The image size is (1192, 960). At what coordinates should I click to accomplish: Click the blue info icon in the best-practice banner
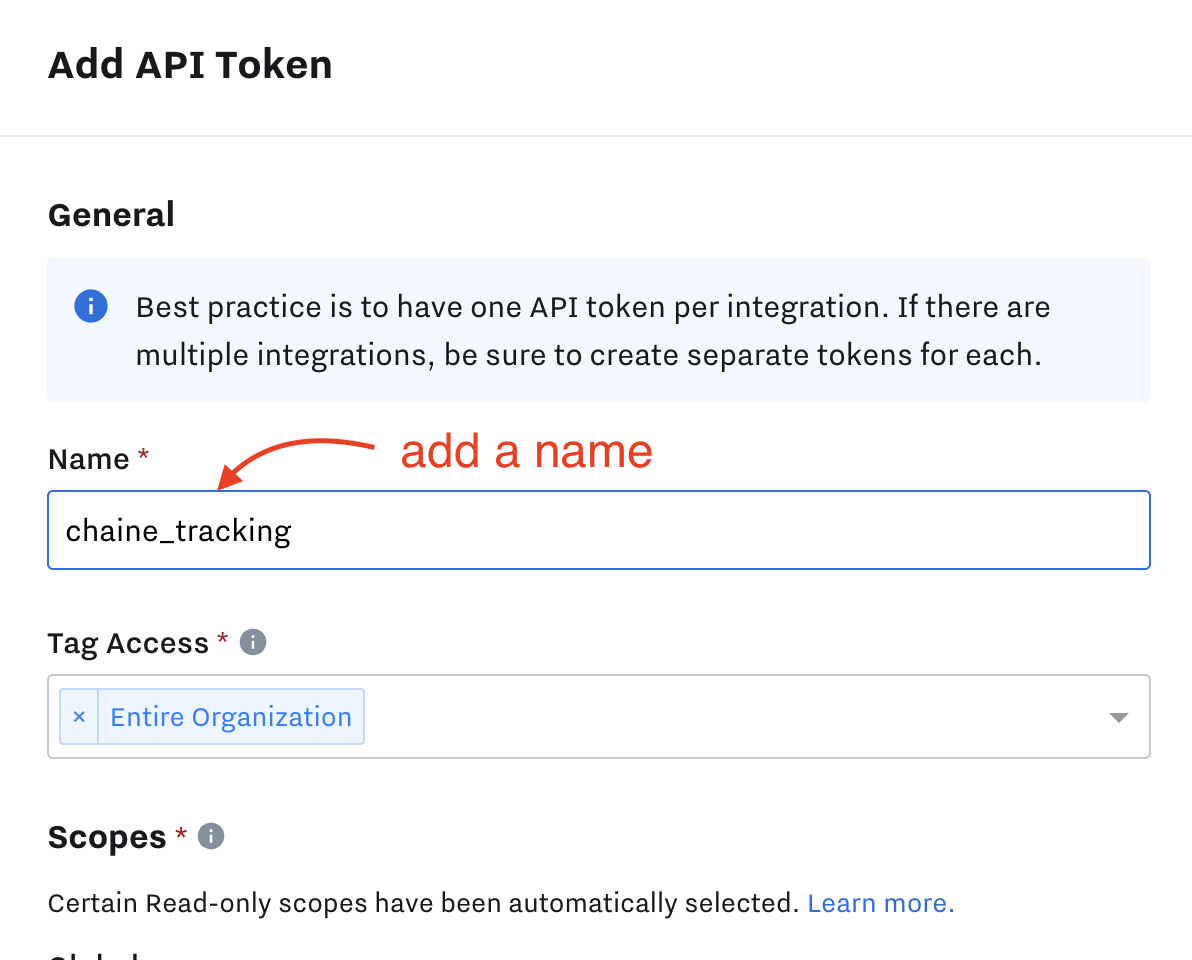91,306
